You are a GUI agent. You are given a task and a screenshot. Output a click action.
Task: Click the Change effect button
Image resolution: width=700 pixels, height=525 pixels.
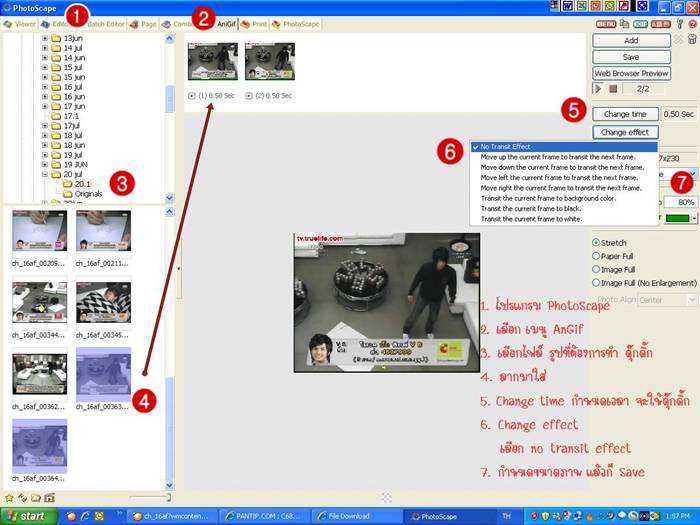(625, 133)
